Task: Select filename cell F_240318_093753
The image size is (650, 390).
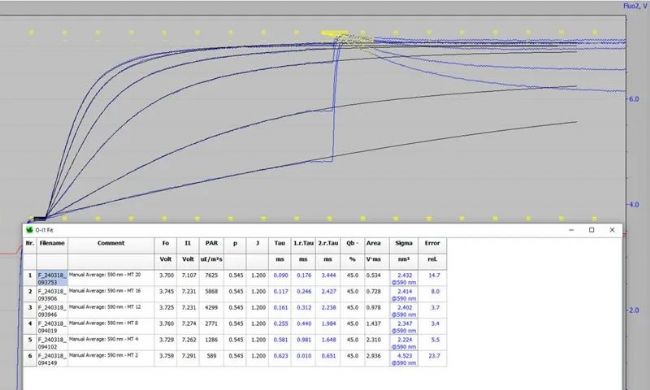Action: point(52,278)
